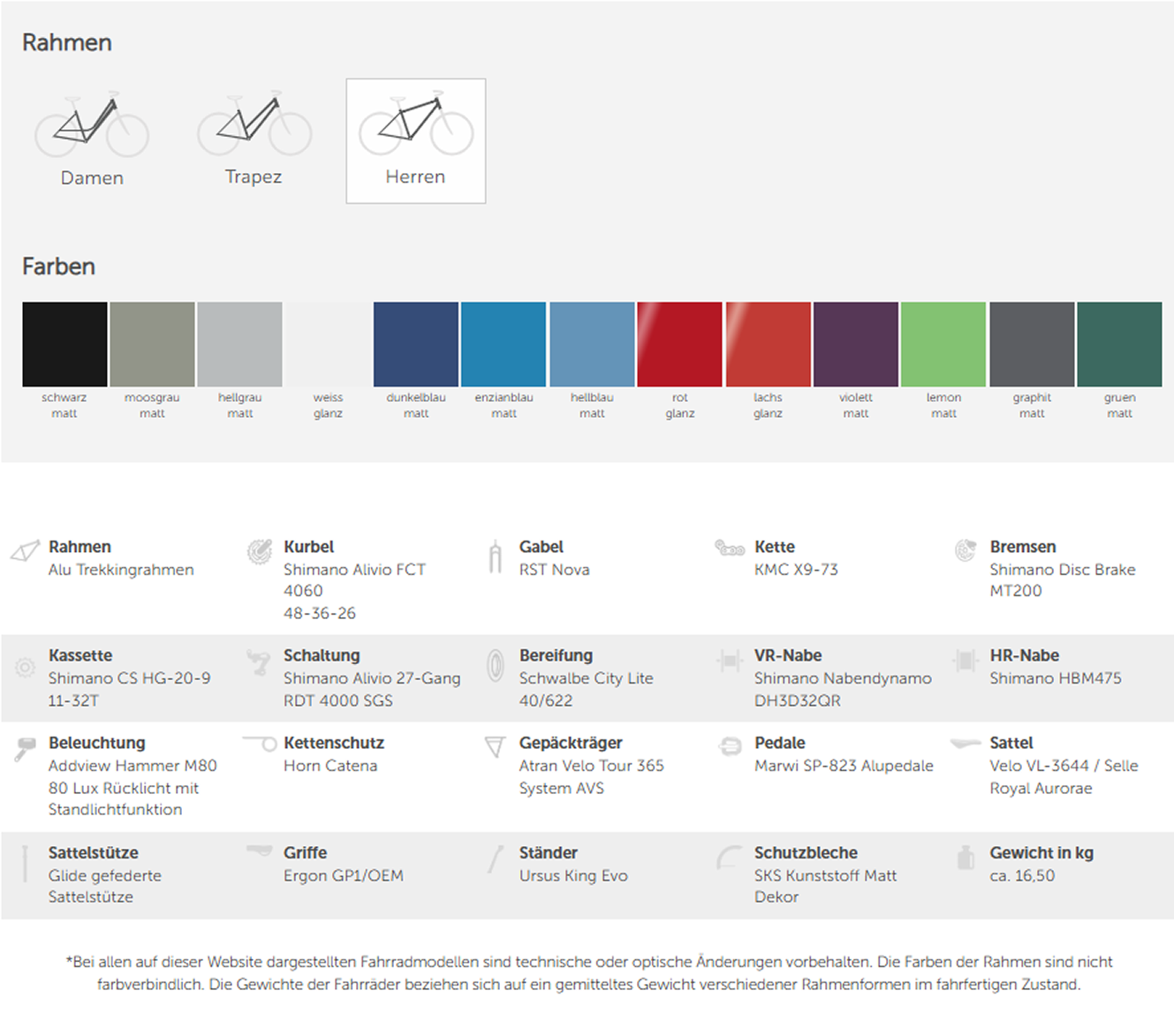1174x1036 pixels.
Task: Select the violett matt color
Action: tap(855, 344)
